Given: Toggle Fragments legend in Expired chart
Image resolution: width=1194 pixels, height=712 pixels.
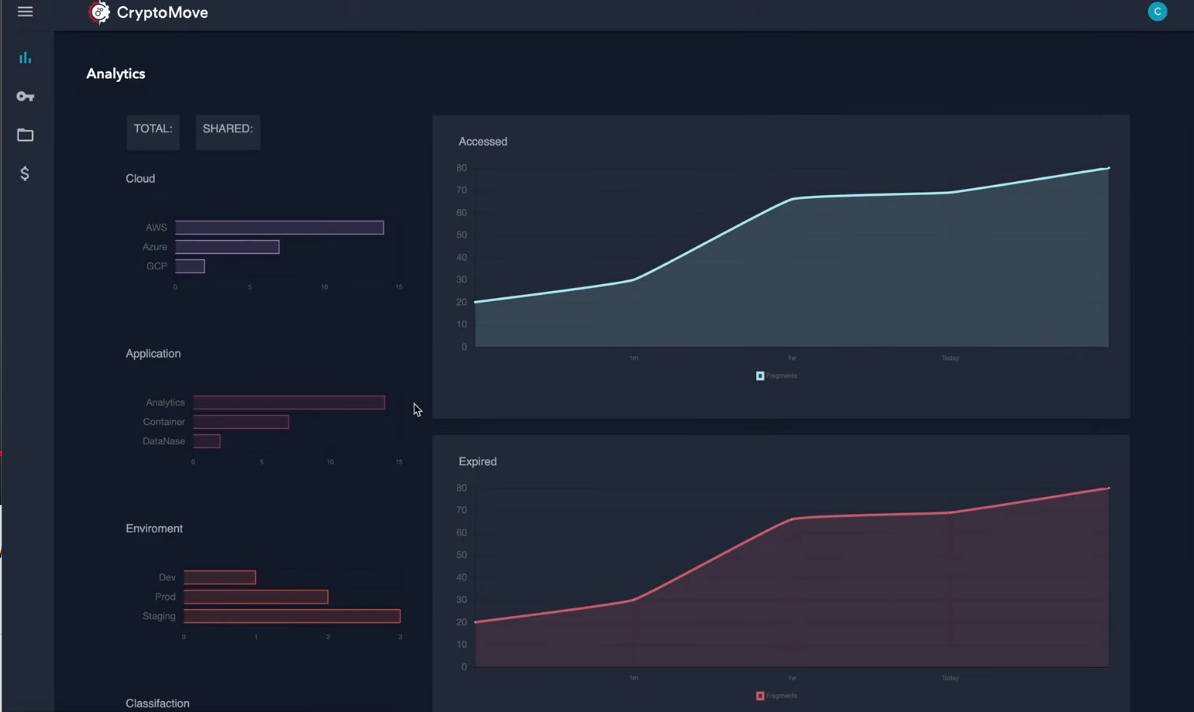Looking at the screenshot, I should point(776,695).
